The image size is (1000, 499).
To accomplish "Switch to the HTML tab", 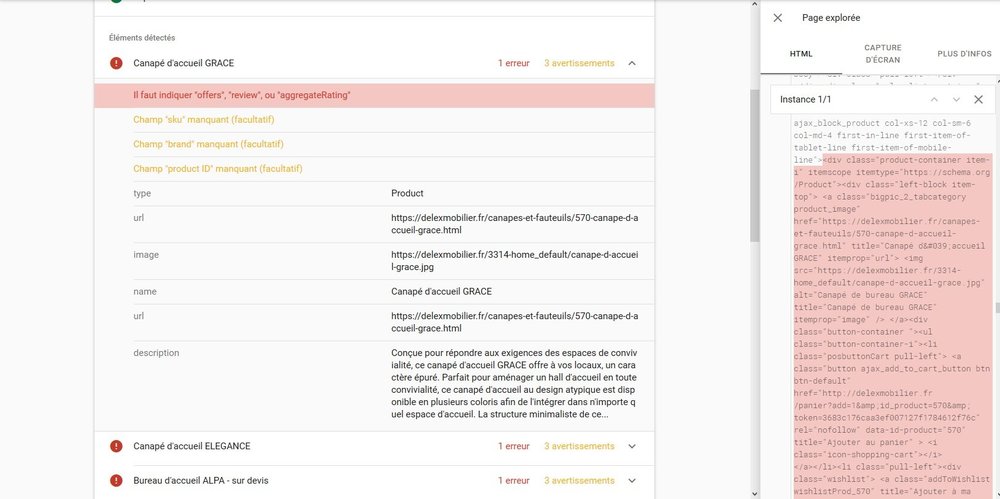I will click(x=801, y=54).
